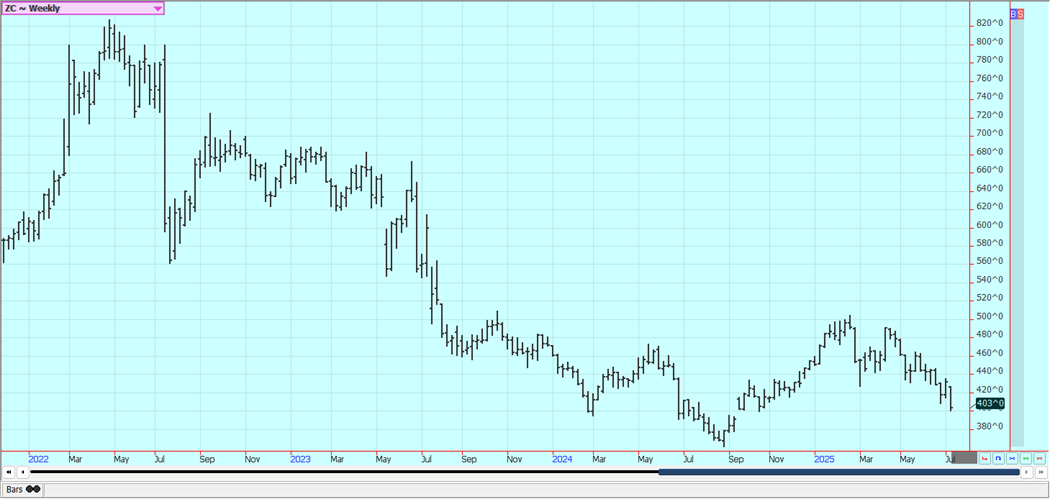Click the 2024 year label on the date axis
Viewport: 1050px width, 499px height.
point(562,459)
